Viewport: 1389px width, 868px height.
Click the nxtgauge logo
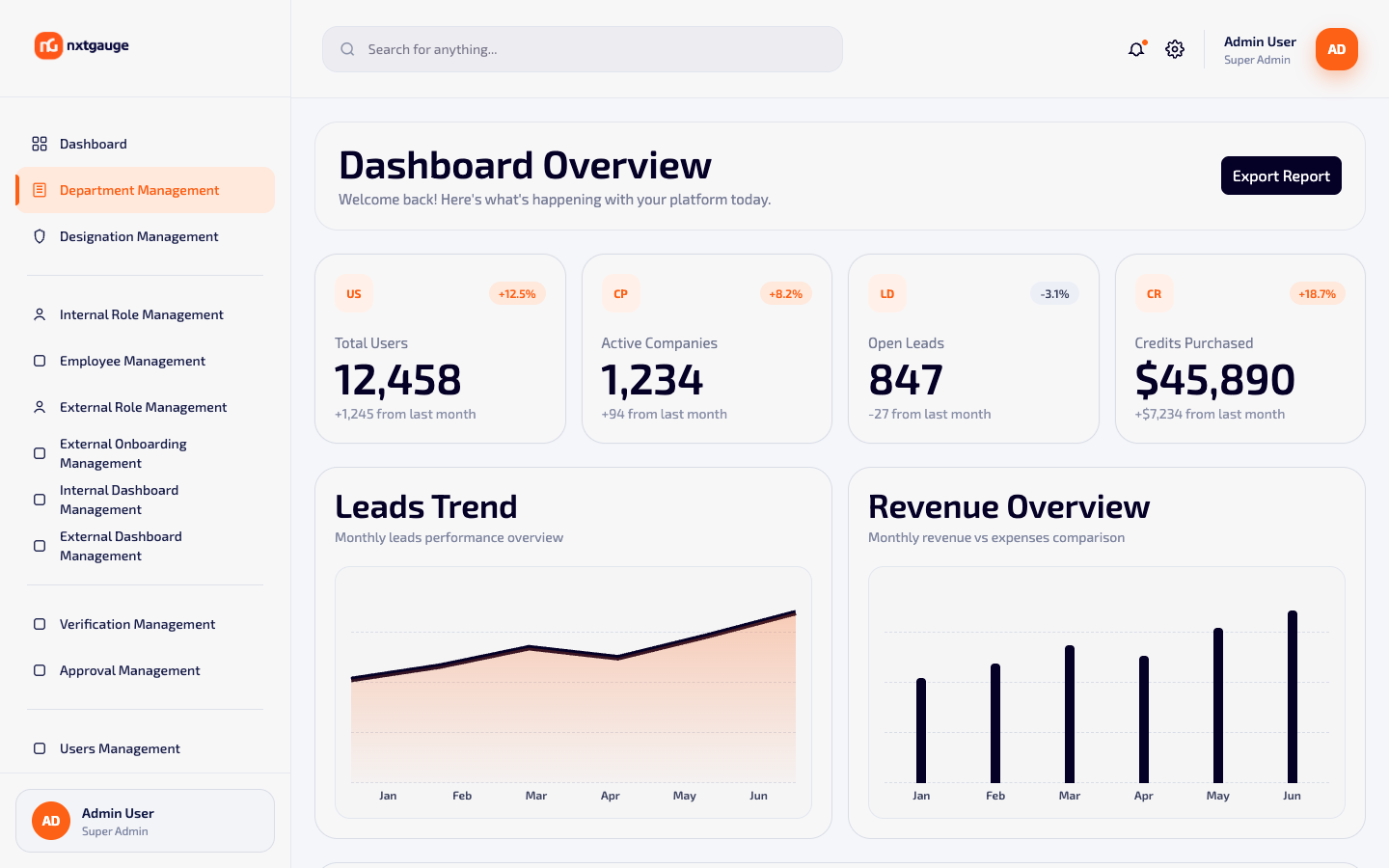click(x=82, y=45)
